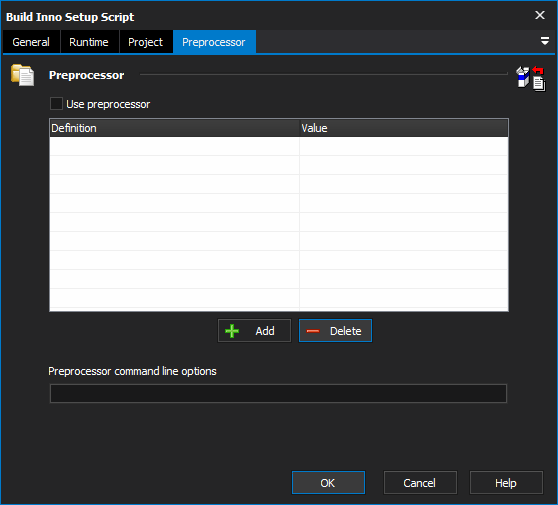
Task: Open the tab list dropdown arrow
Action: point(544,41)
